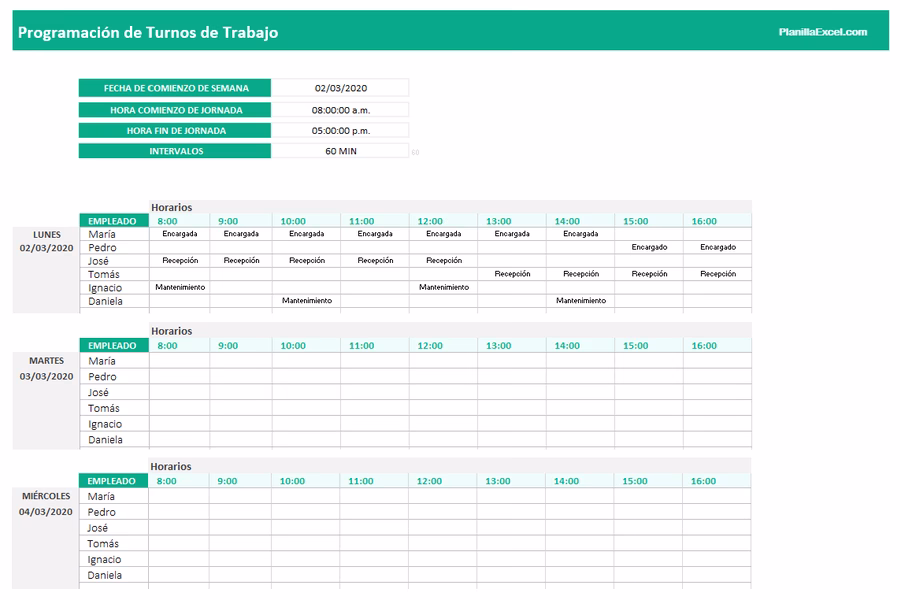Click the week start date field 02/03/2020
This screenshot has width=900, height=600.
(340, 88)
